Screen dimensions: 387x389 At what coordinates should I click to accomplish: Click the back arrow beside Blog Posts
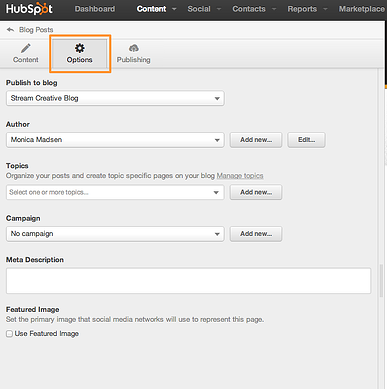coord(10,30)
